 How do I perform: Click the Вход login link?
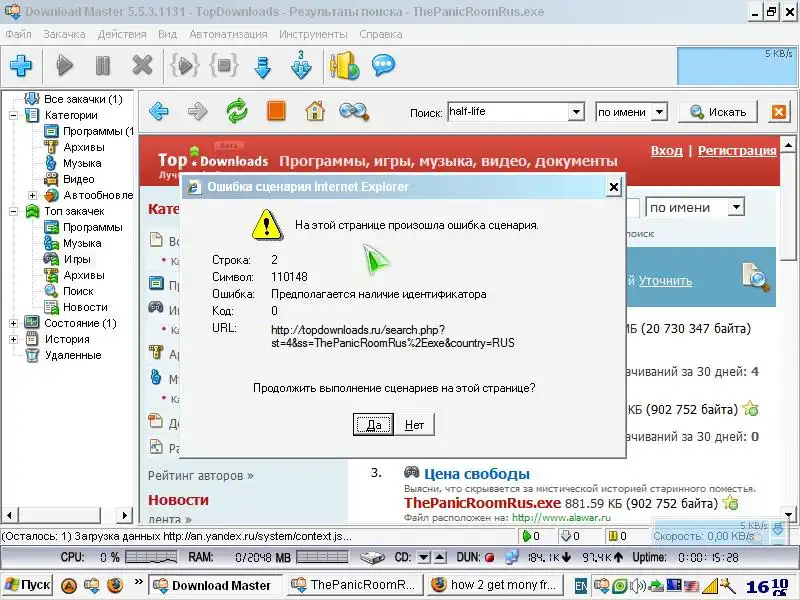coord(666,151)
